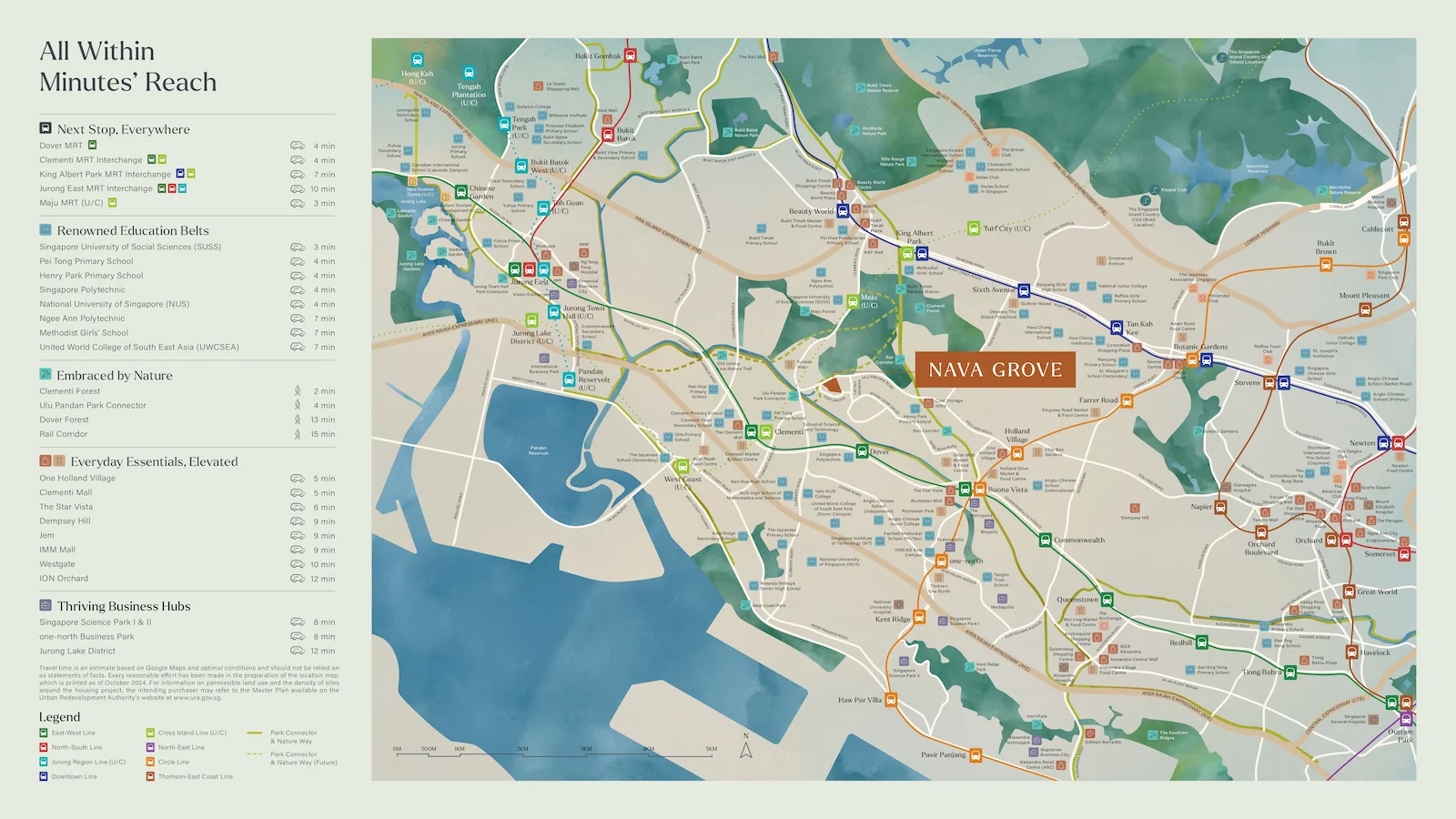Click the All Within Minutes' Reach heading
Image resolution: width=1456 pixels, height=819 pixels.
coord(128,66)
